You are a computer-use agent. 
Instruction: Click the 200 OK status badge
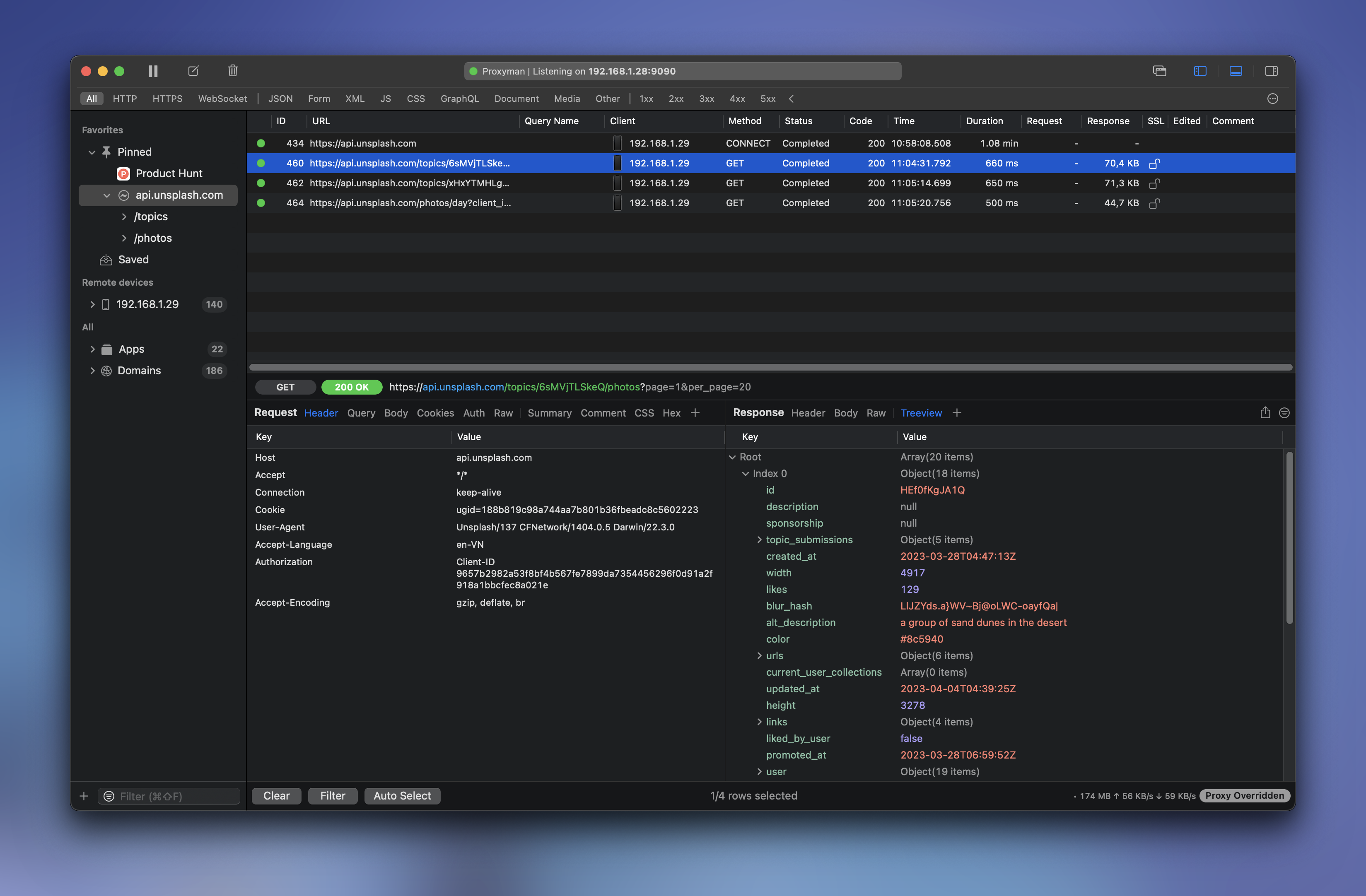[352, 387]
